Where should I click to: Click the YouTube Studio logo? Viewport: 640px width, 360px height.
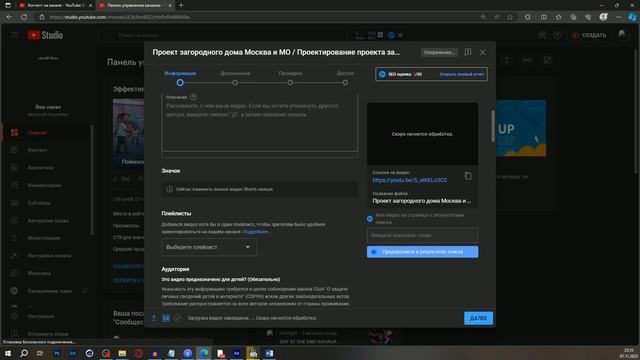pos(45,35)
